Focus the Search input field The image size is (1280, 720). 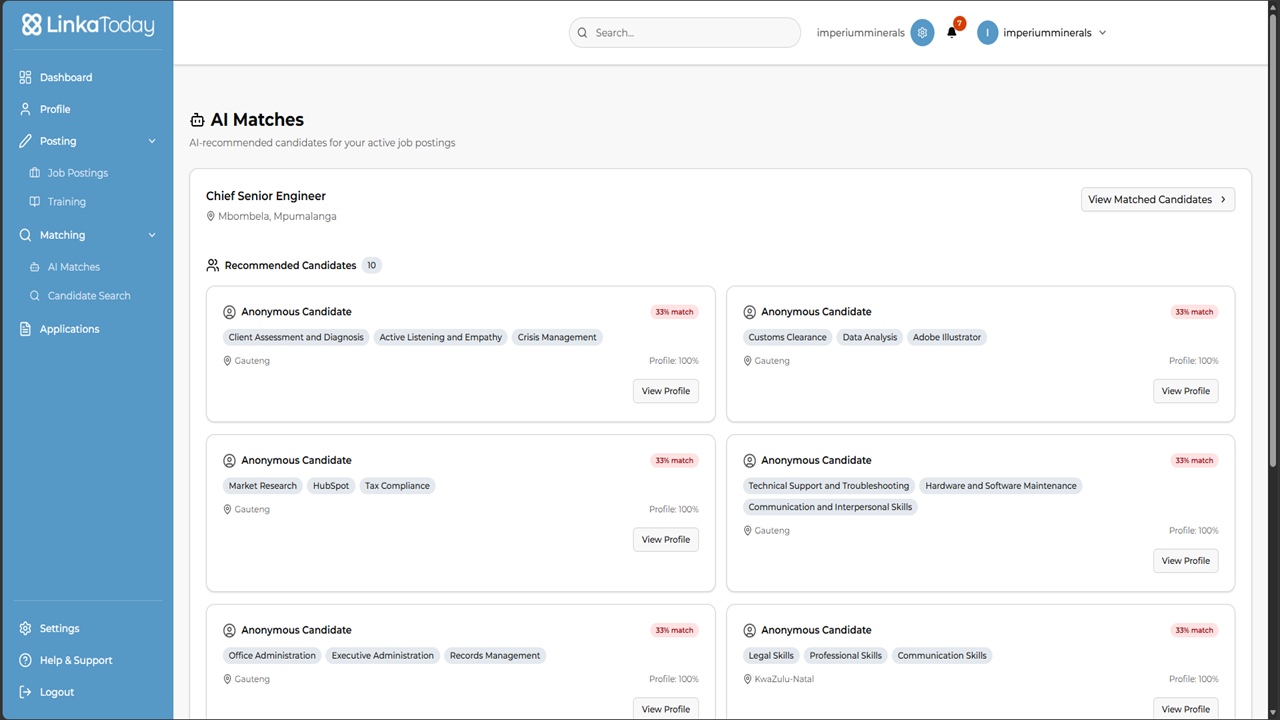tap(685, 33)
